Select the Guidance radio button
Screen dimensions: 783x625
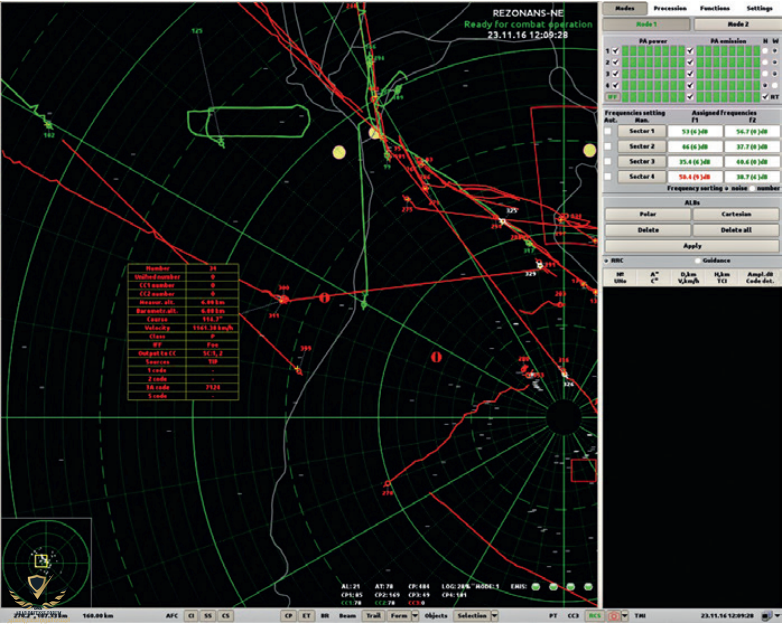695,260
